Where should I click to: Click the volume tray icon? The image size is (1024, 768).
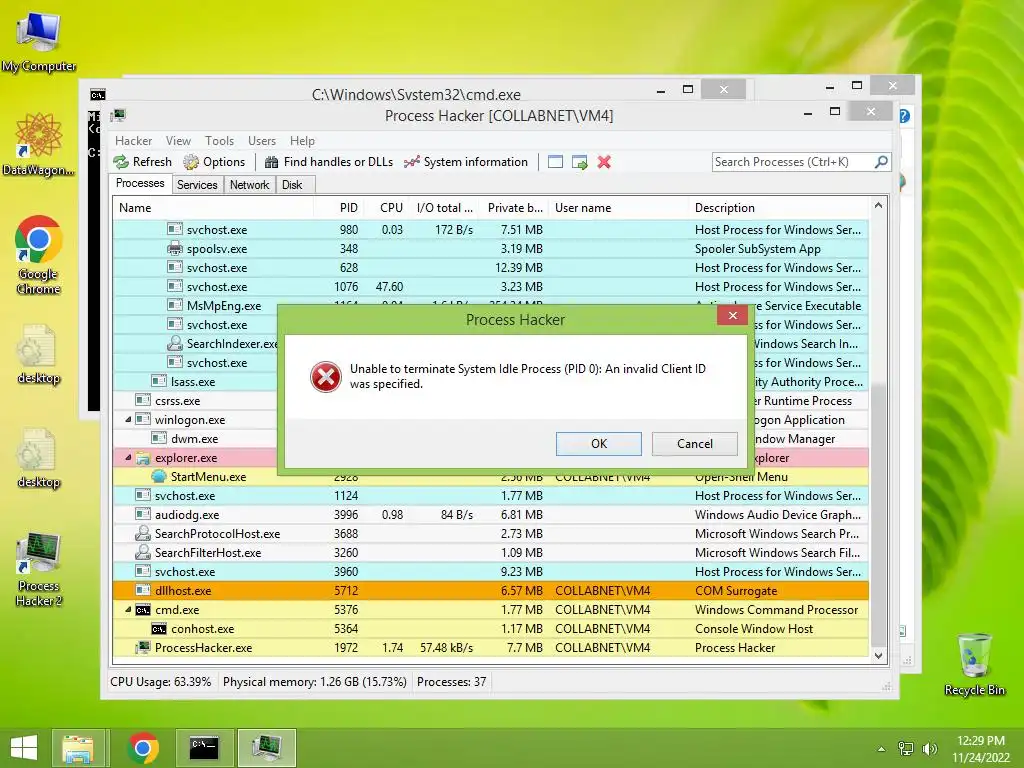coord(929,748)
